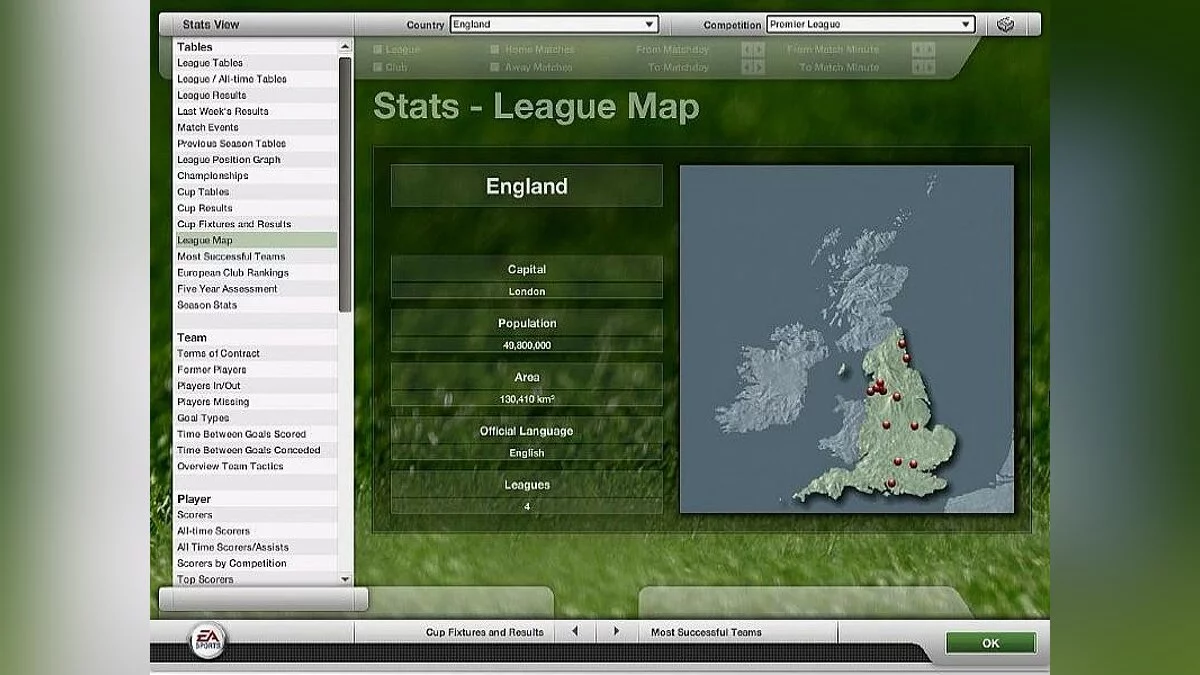
Task: Toggle the Away Matches checkbox
Action: [x=495, y=67]
